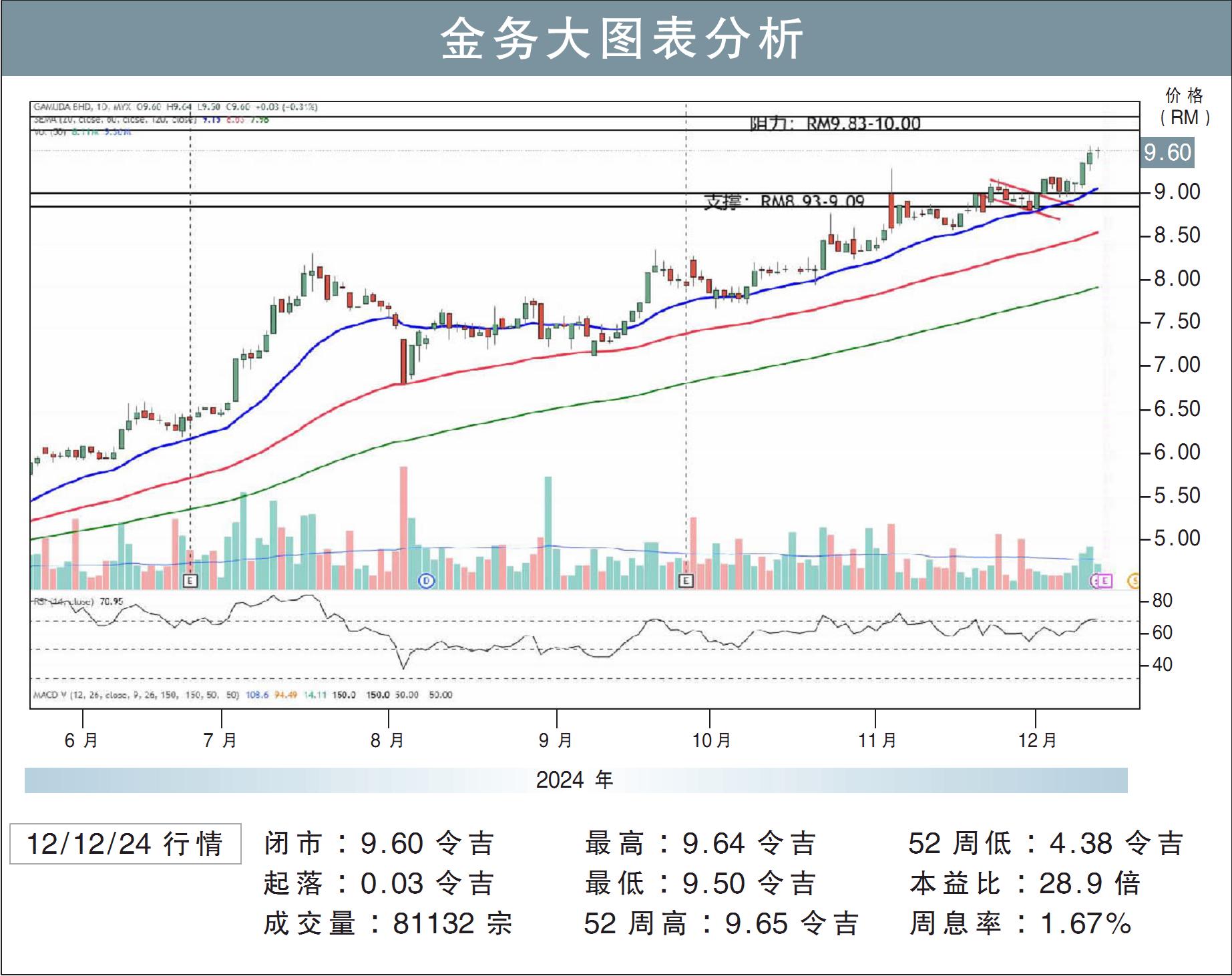Click the 9.00 price axis label
This screenshot has width=1232, height=976.
[x=1177, y=192]
